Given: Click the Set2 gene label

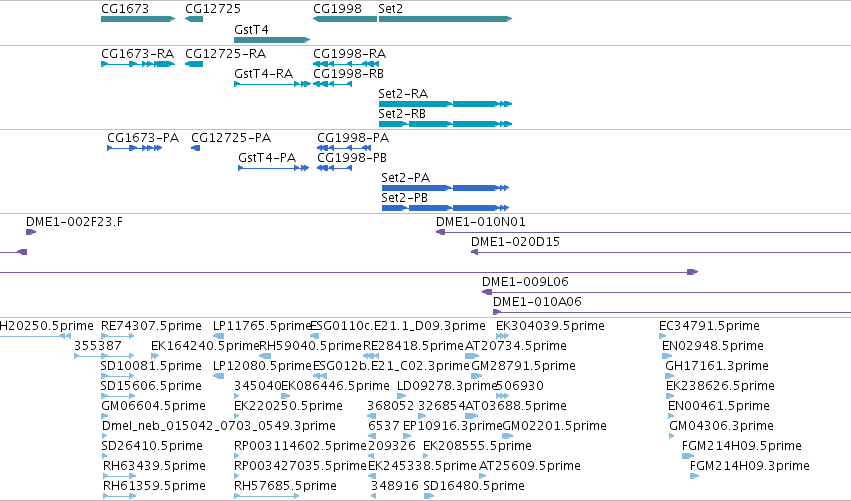Looking at the screenshot, I should coord(391,9).
